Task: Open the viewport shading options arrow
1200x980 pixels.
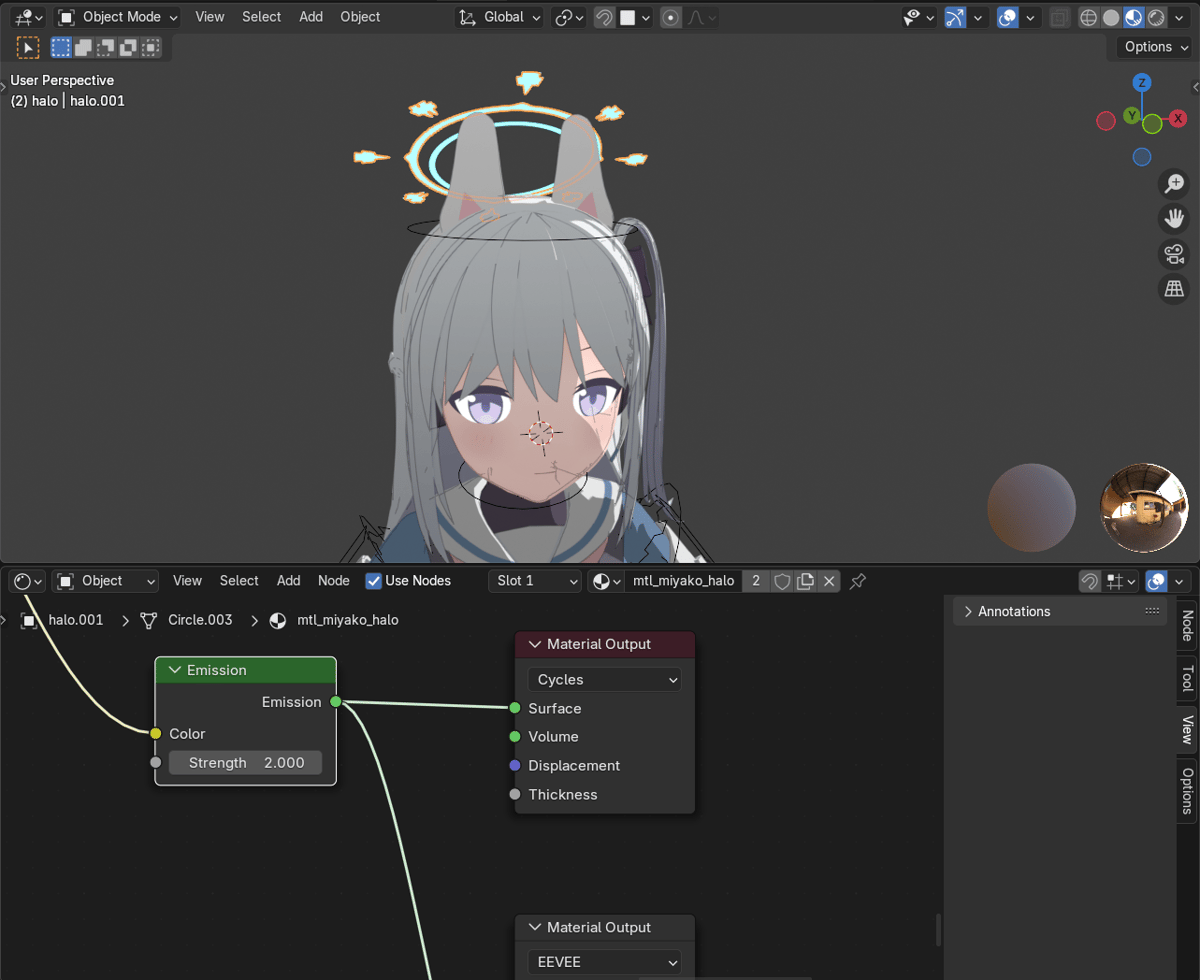Action: [1179, 17]
